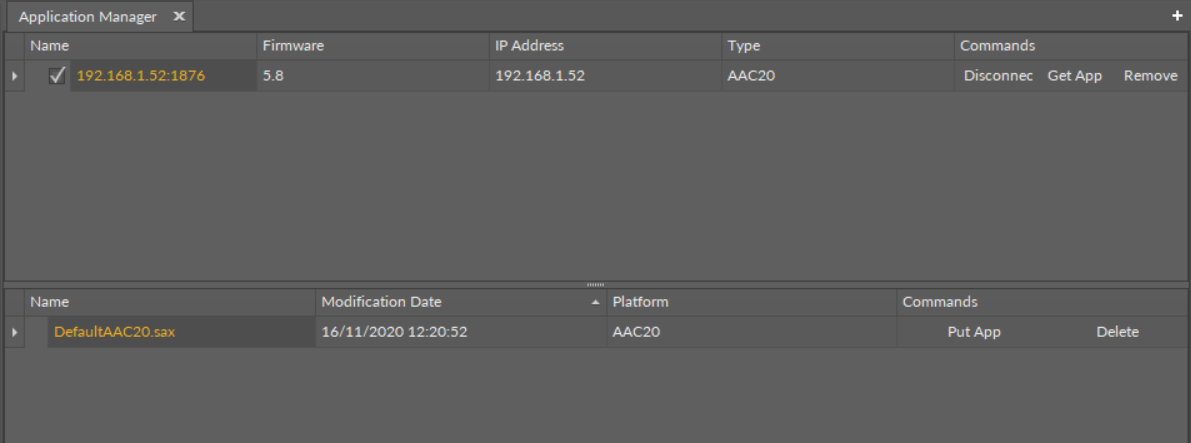Click the plus icon to add a panel
Image resolution: width=1191 pixels, height=443 pixels.
1177,17
